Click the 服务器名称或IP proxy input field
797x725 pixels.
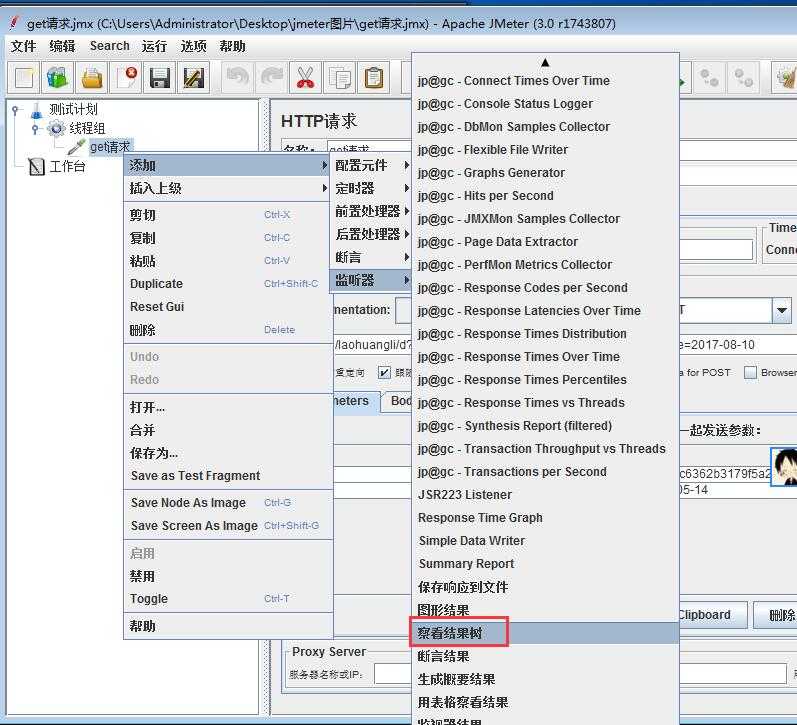392,674
